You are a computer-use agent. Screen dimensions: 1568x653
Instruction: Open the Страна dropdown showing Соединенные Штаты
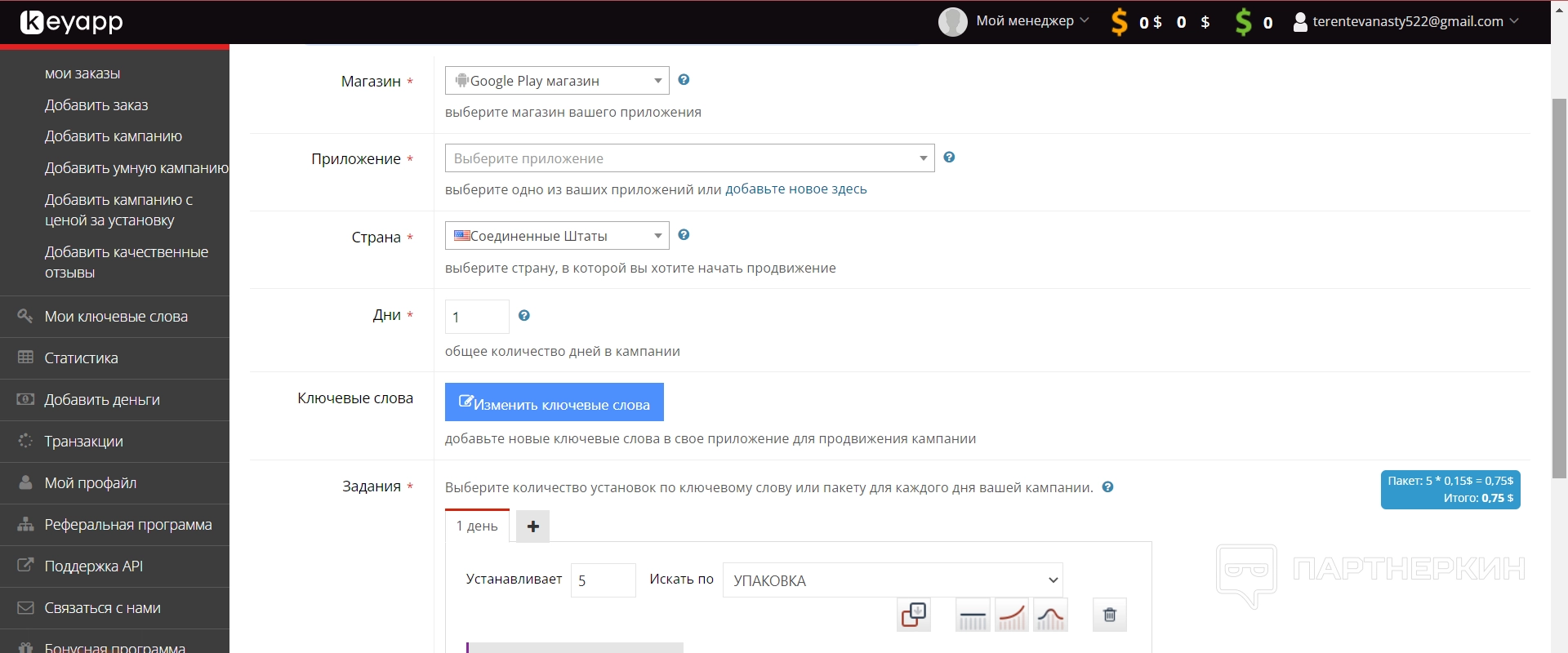[x=557, y=236]
